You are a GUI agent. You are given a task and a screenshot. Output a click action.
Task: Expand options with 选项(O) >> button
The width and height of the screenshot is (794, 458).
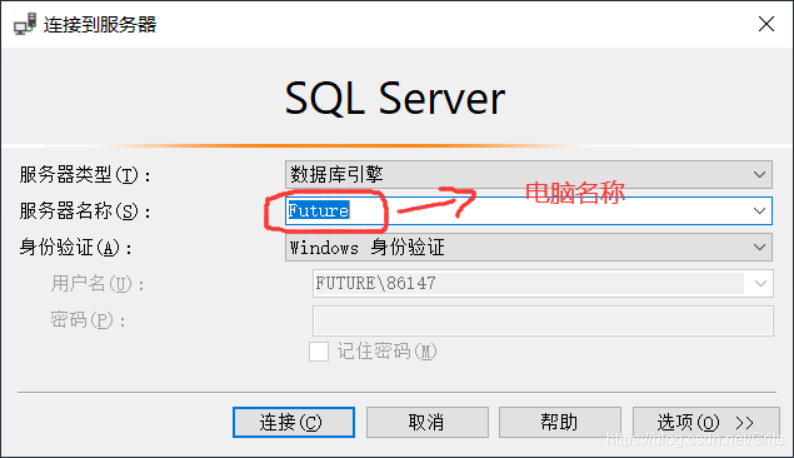tap(706, 422)
